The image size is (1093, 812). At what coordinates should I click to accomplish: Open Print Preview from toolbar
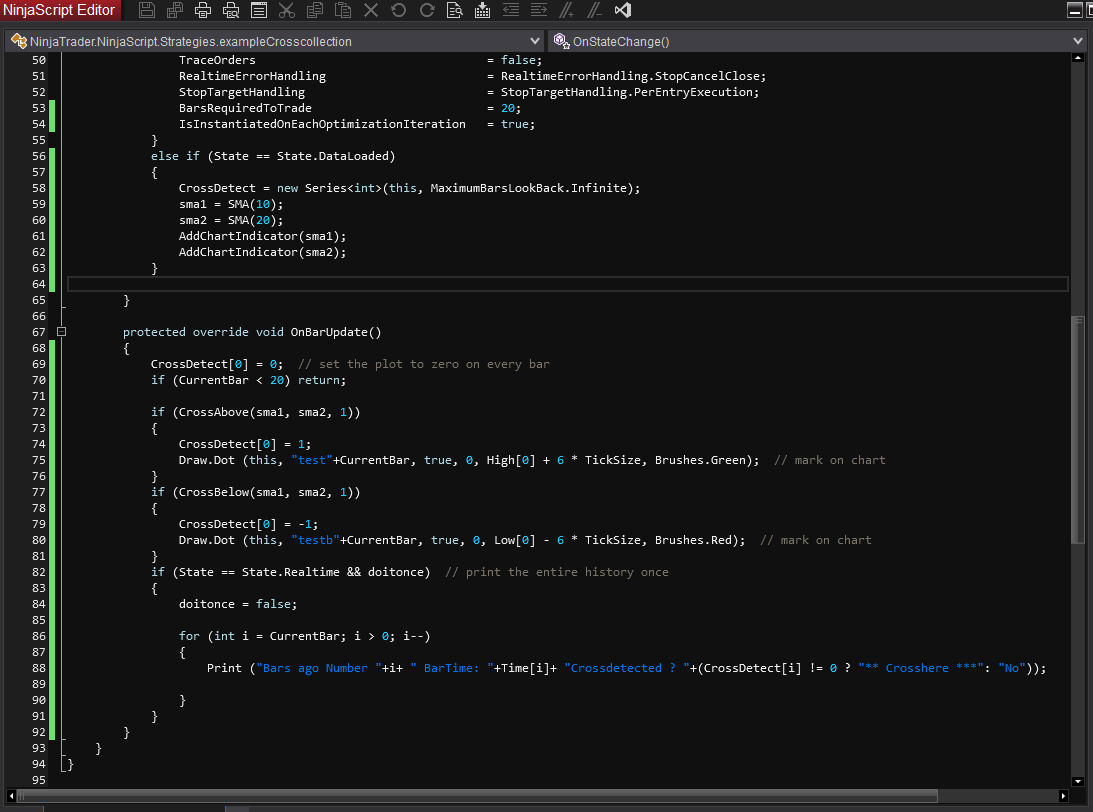(231, 11)
